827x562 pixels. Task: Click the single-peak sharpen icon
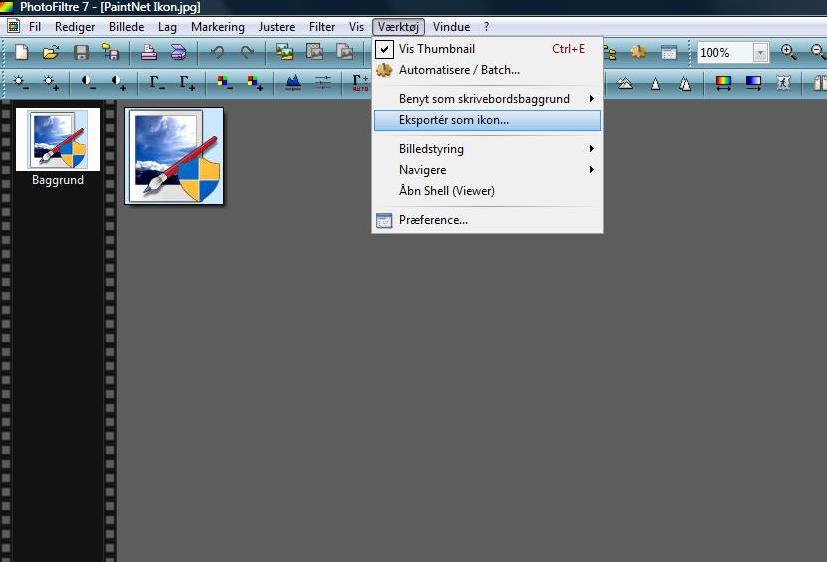[655, 83]
